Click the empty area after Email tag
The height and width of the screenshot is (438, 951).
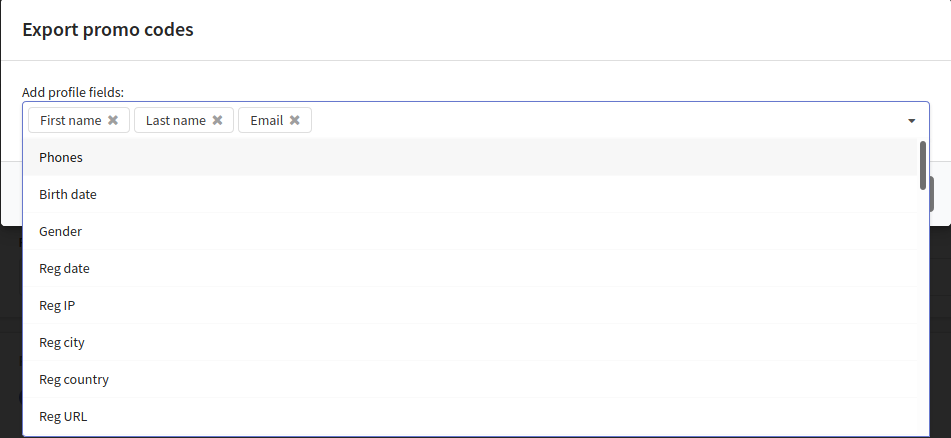pos(600,121)
